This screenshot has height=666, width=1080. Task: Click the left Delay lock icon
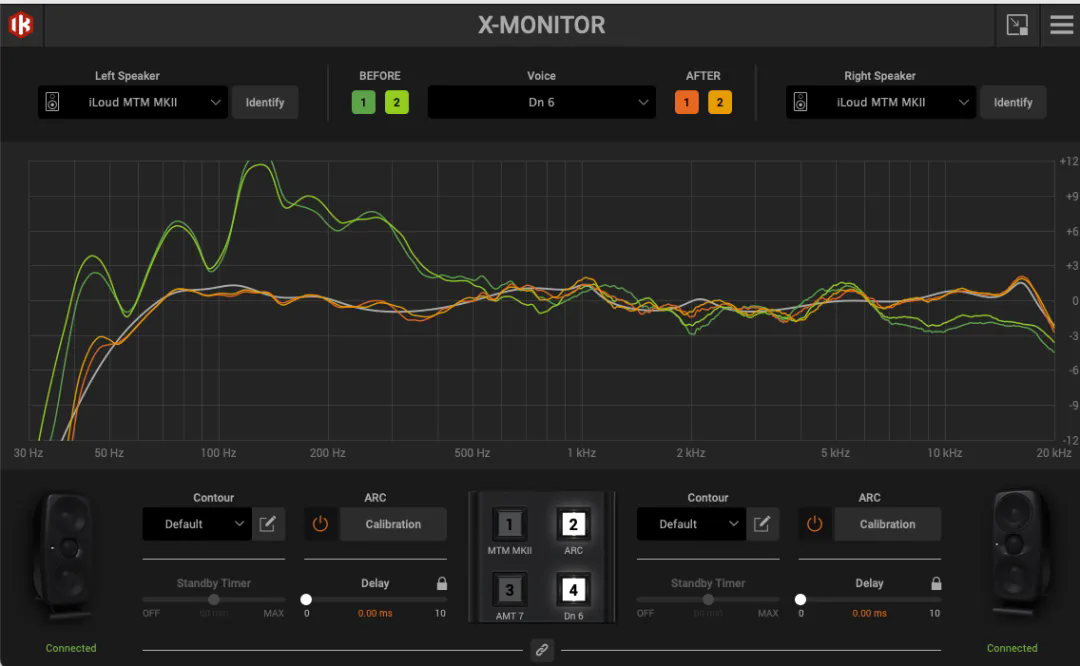tap(442, 583)
